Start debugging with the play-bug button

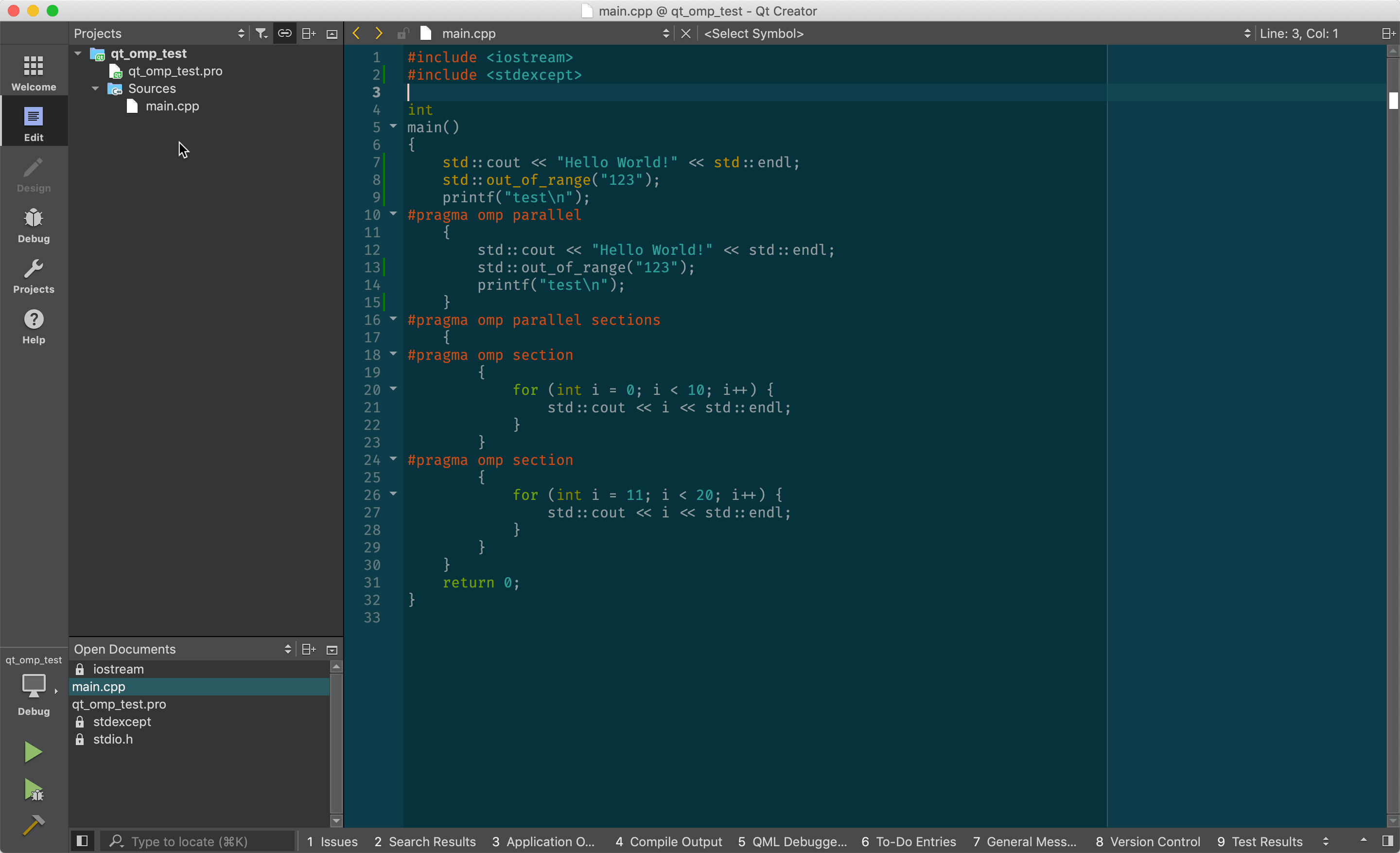[34, 789]
